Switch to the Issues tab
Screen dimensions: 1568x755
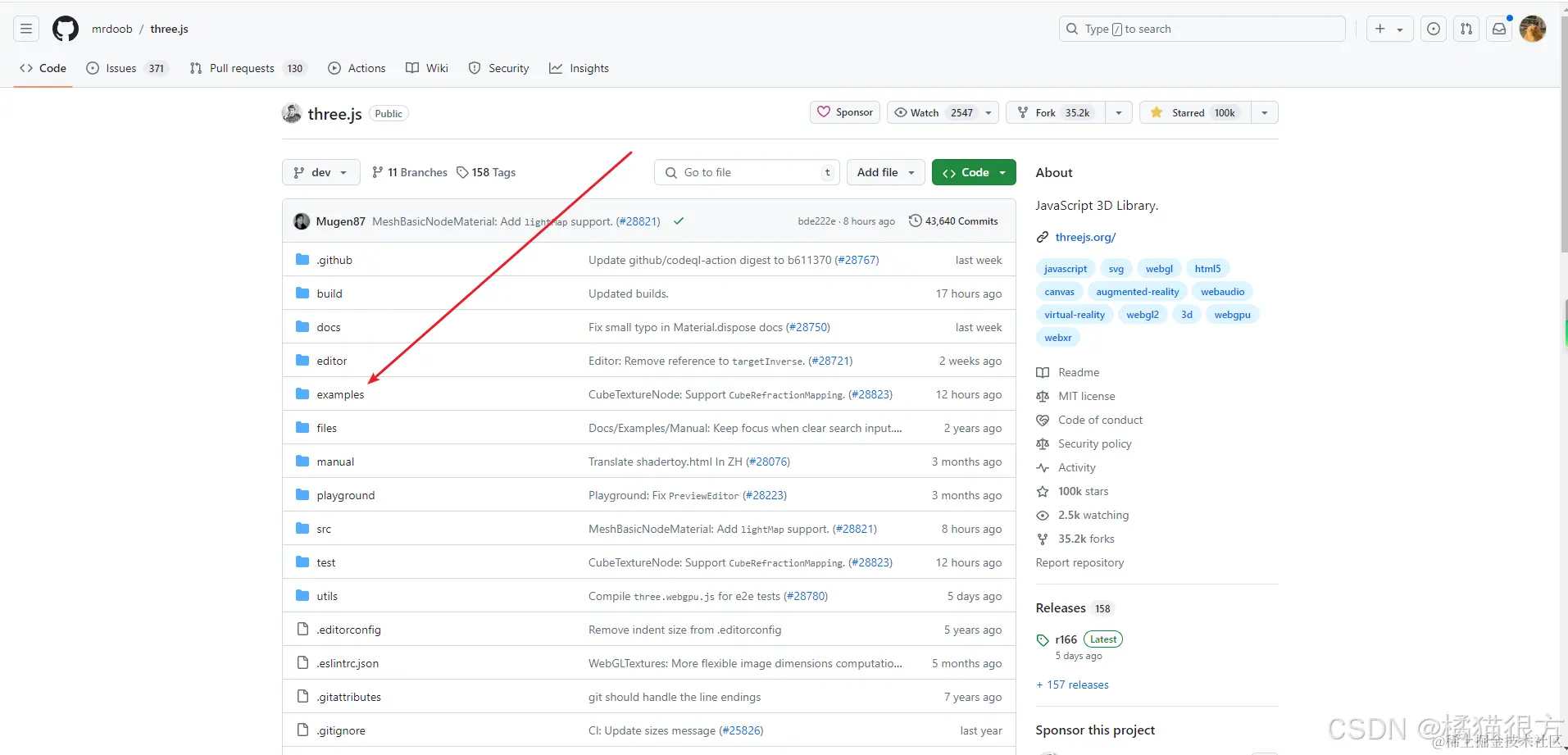[x=127, y=68]
